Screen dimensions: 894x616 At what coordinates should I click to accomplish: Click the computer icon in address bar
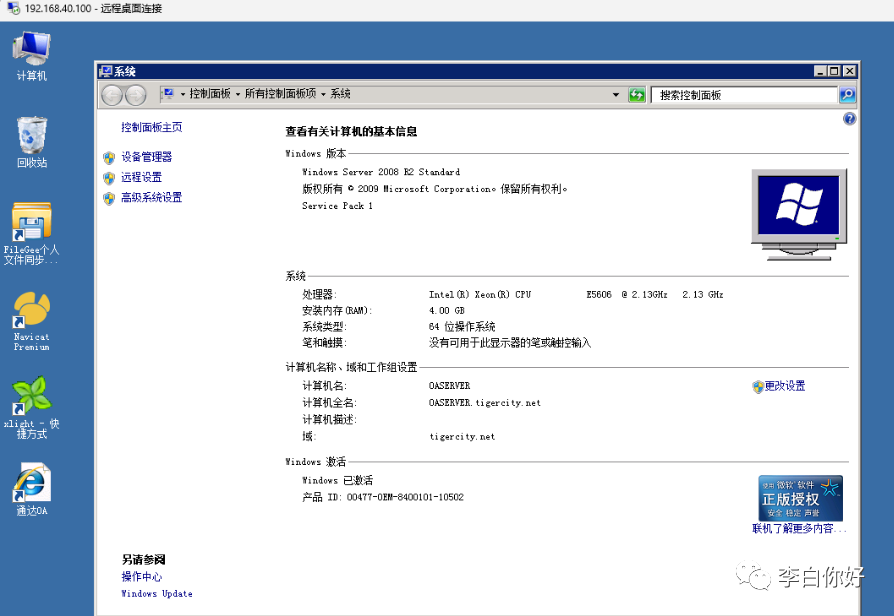click(168, 94)
